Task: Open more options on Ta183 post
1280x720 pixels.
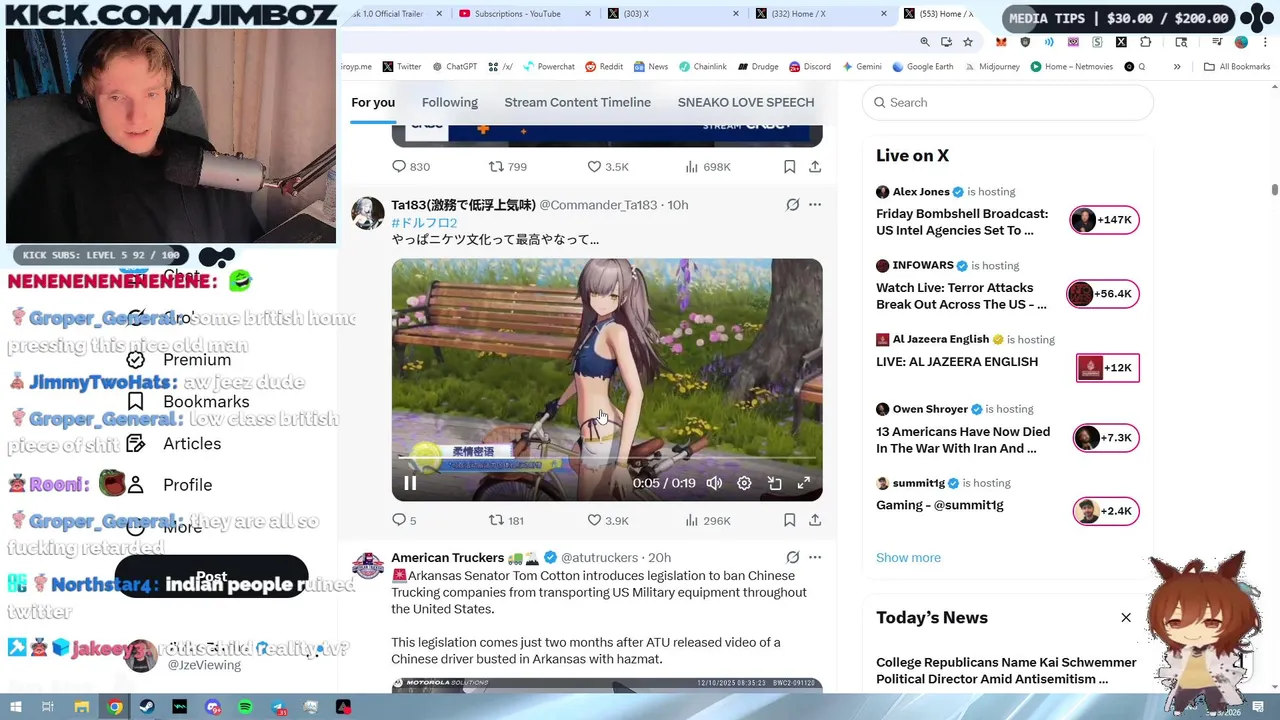Action: click(815, 205)
